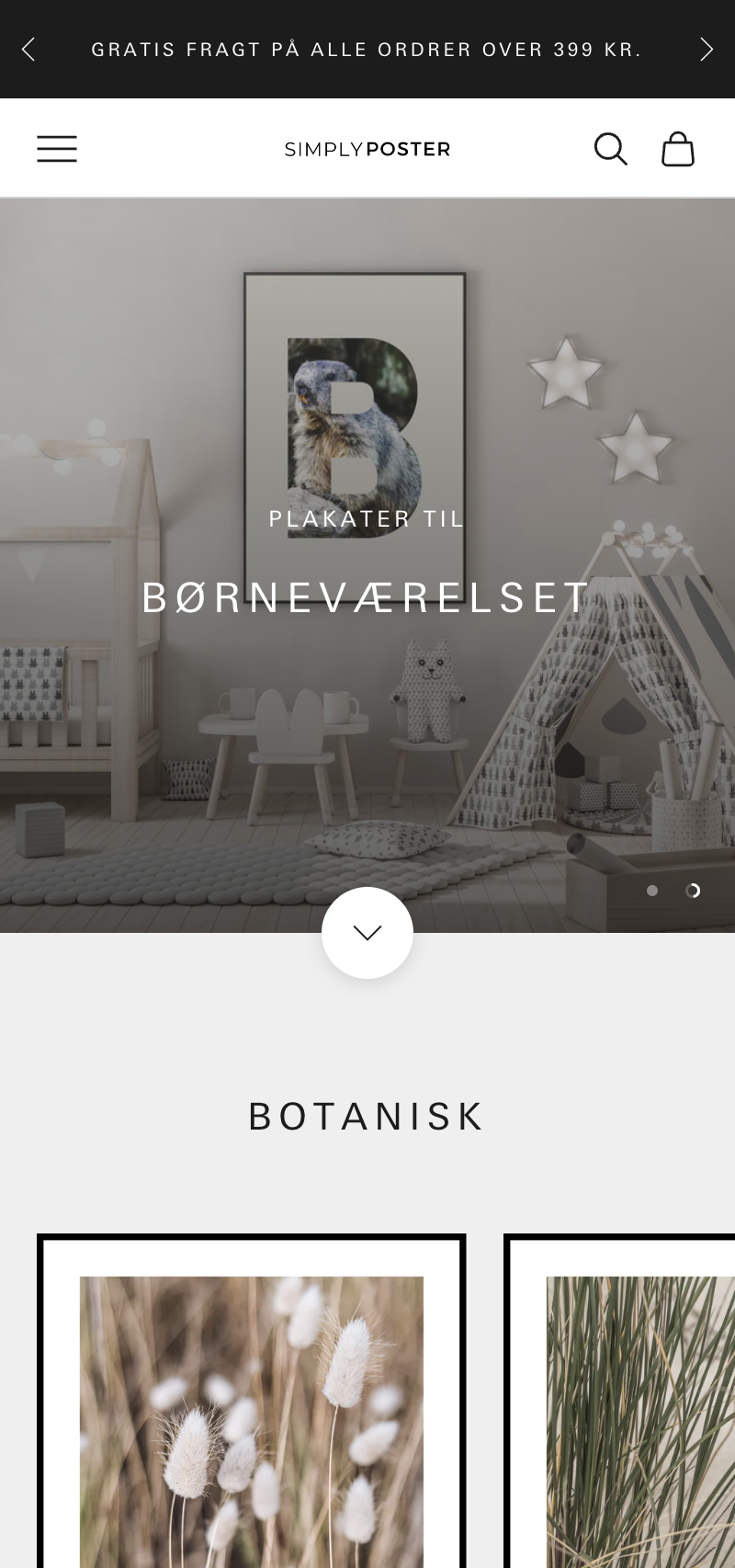The width and height of the screenshot is (735, 1568).
Task: Click the free shipping announcement text
Action: pos(367,50)
